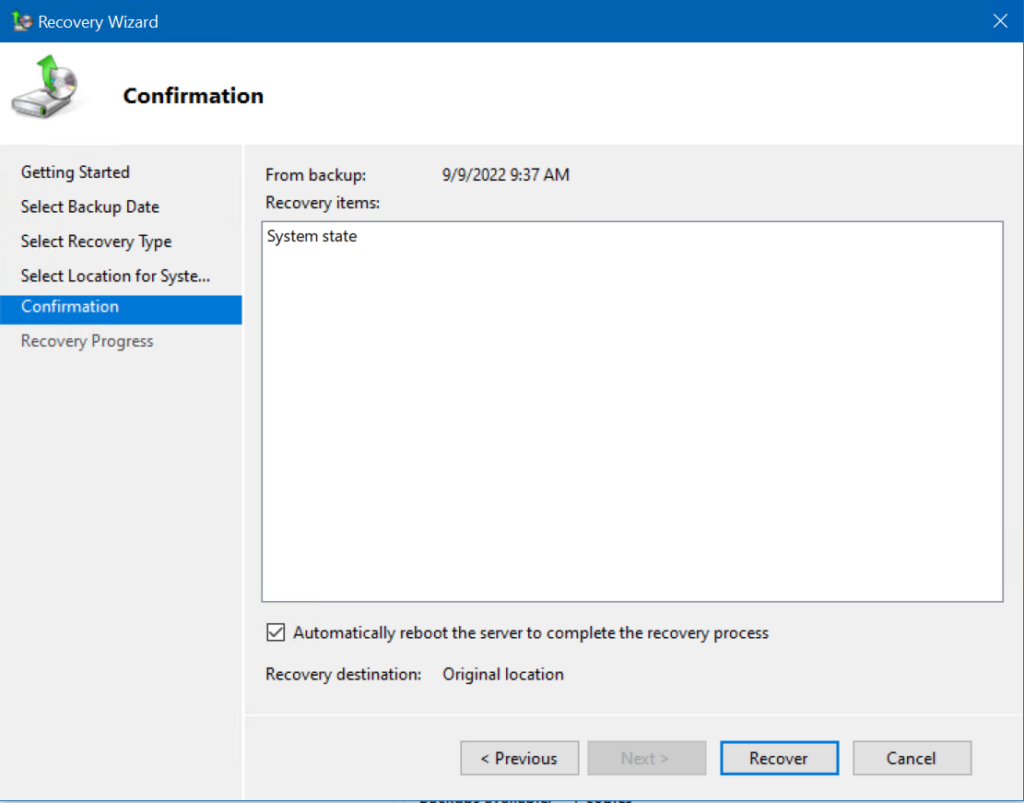This screenshot has height=803, width=1024.
Task: Click the Recovery items label
Action: point(323,203)
